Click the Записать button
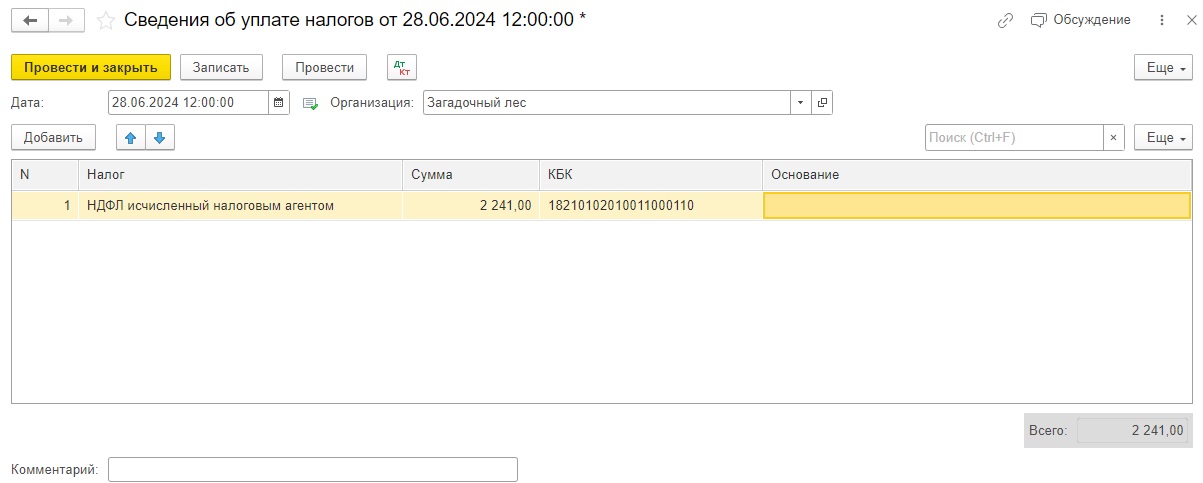Viewport: 1203px width, 483px height. click(x=221, y=67)
